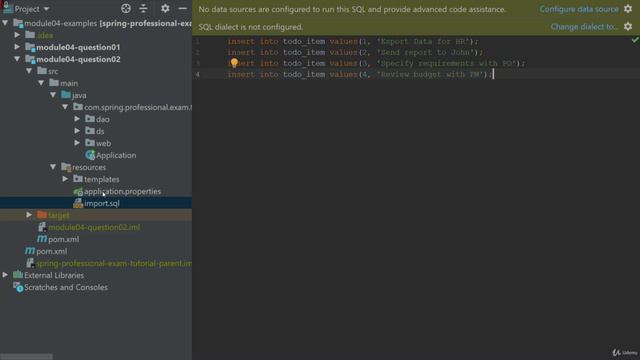Expand the target folder arrow
This screenshot has height=360, width=640.
pyautogui.click(x=29, y=215)
